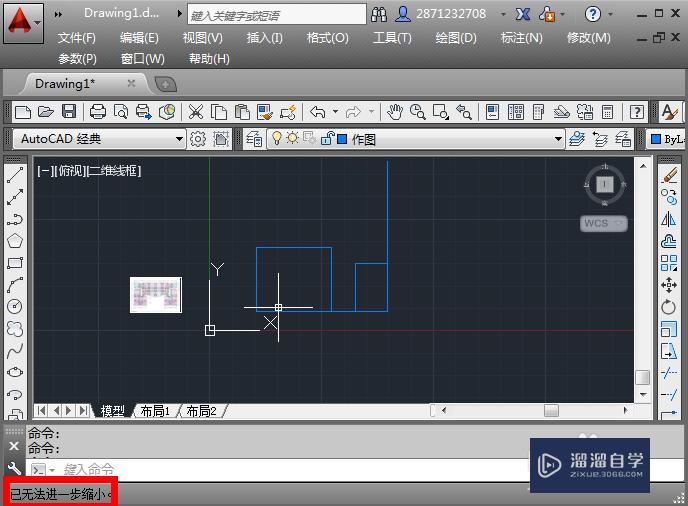Click the blue layer color swatch
This screenshot has height=506, width=688.
click(342, 139)
